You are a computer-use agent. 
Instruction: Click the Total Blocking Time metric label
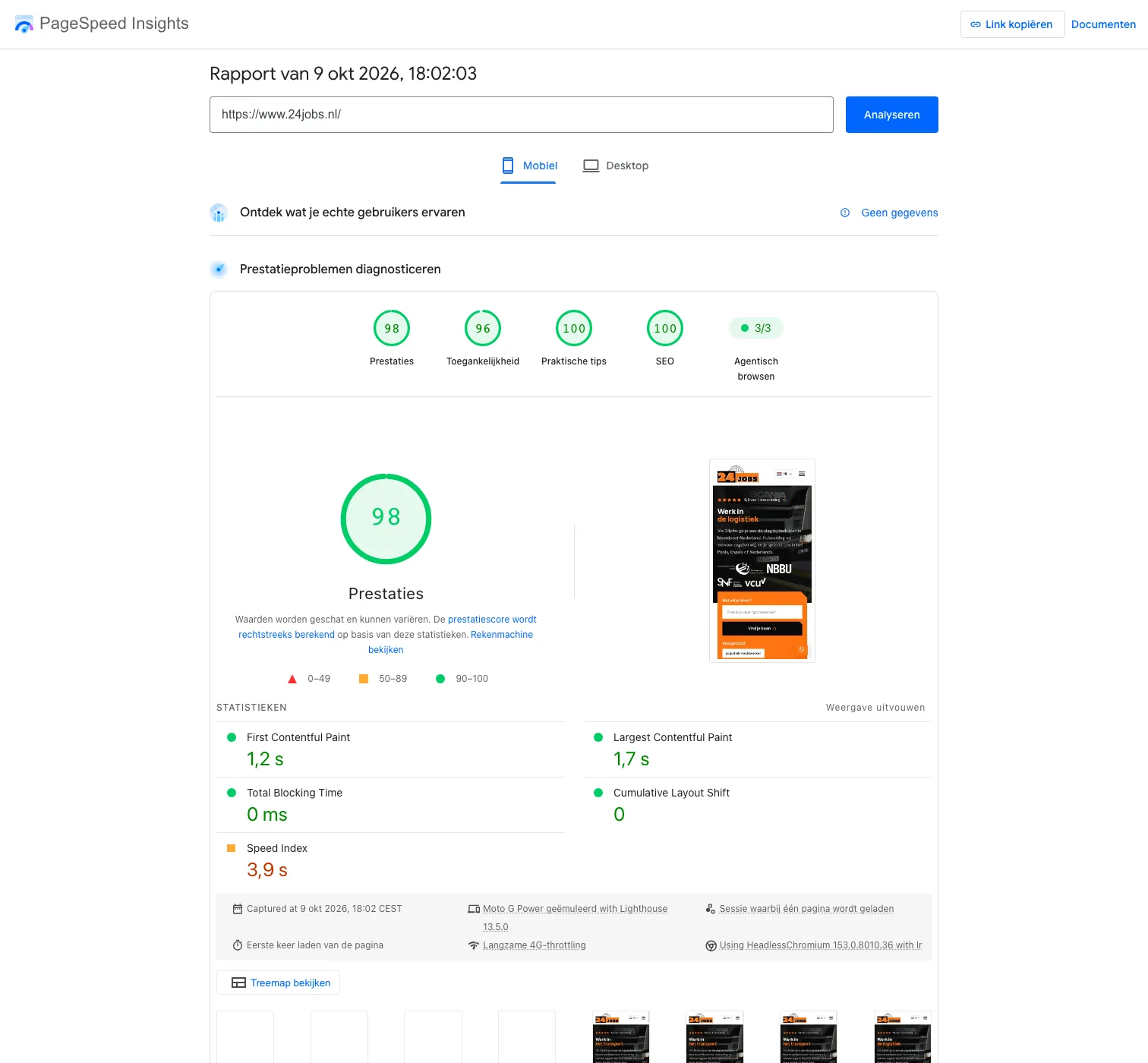click(295, 793)
